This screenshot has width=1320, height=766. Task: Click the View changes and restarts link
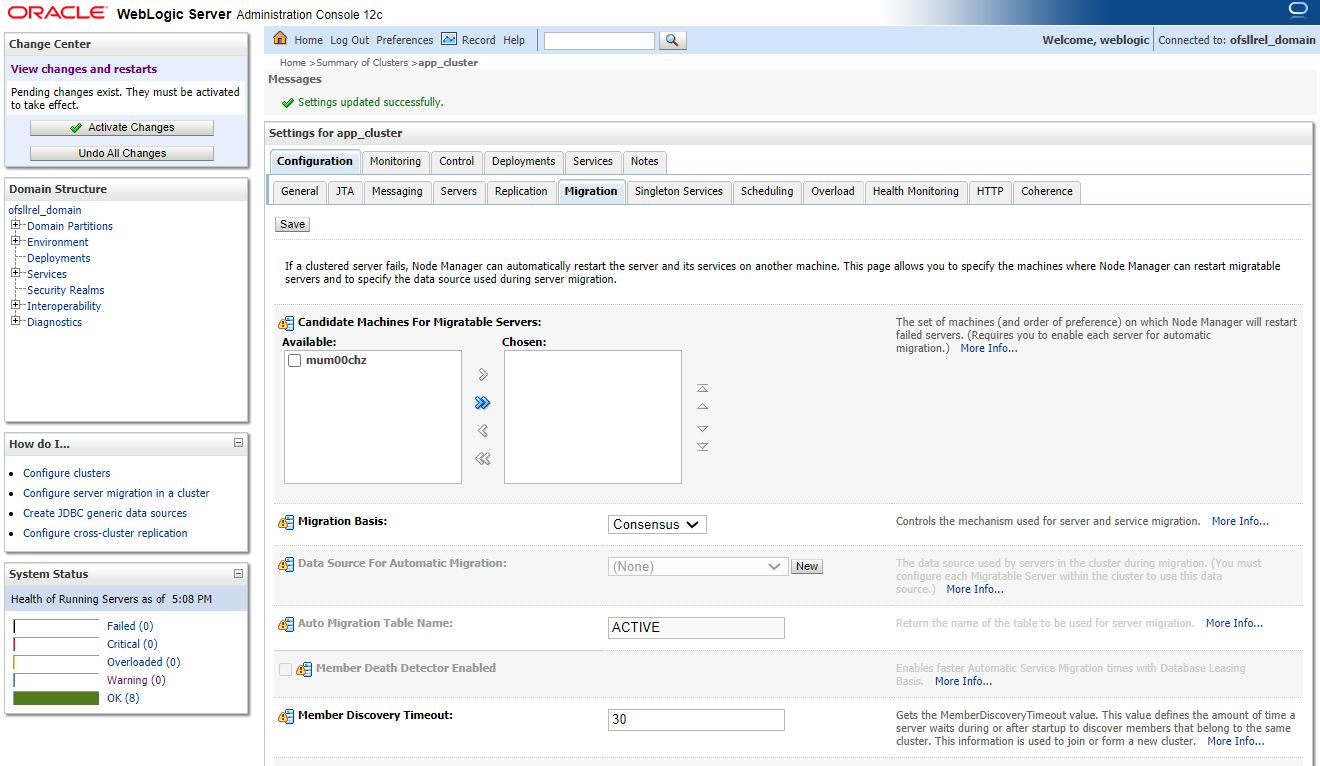coord(84,69)
